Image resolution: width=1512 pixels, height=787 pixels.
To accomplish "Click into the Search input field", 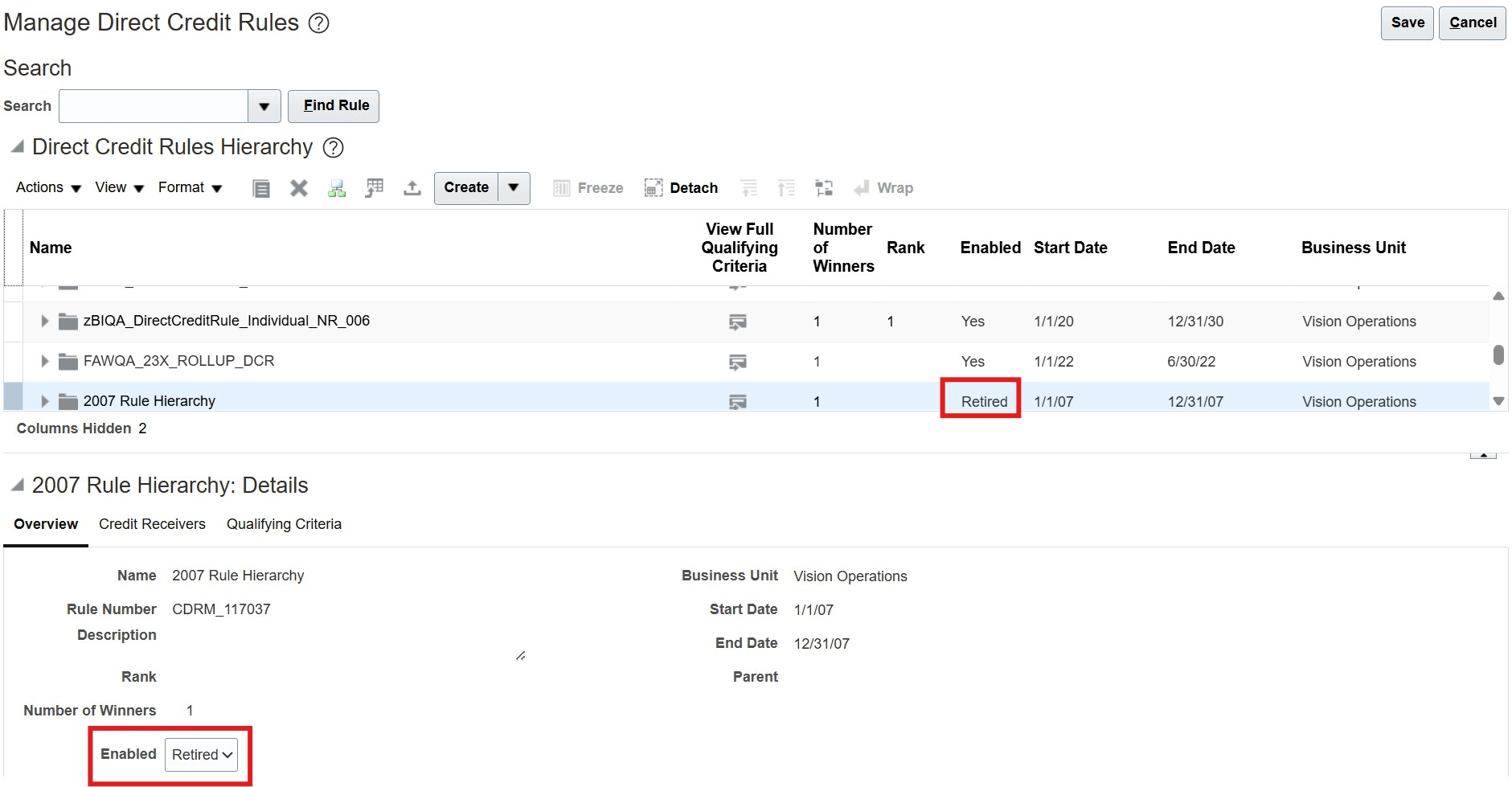I will point(154,106).
